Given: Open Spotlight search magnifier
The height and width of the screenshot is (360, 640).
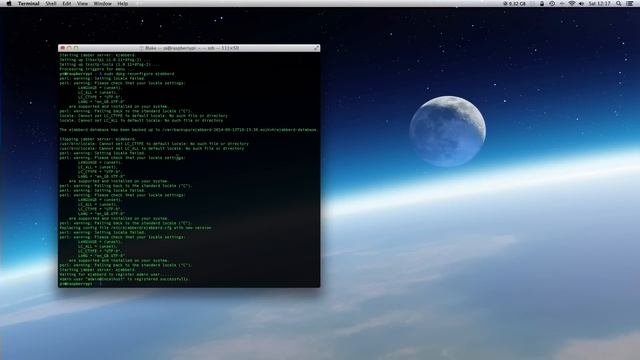Looking at the screenshot, I should coord(619,3).
